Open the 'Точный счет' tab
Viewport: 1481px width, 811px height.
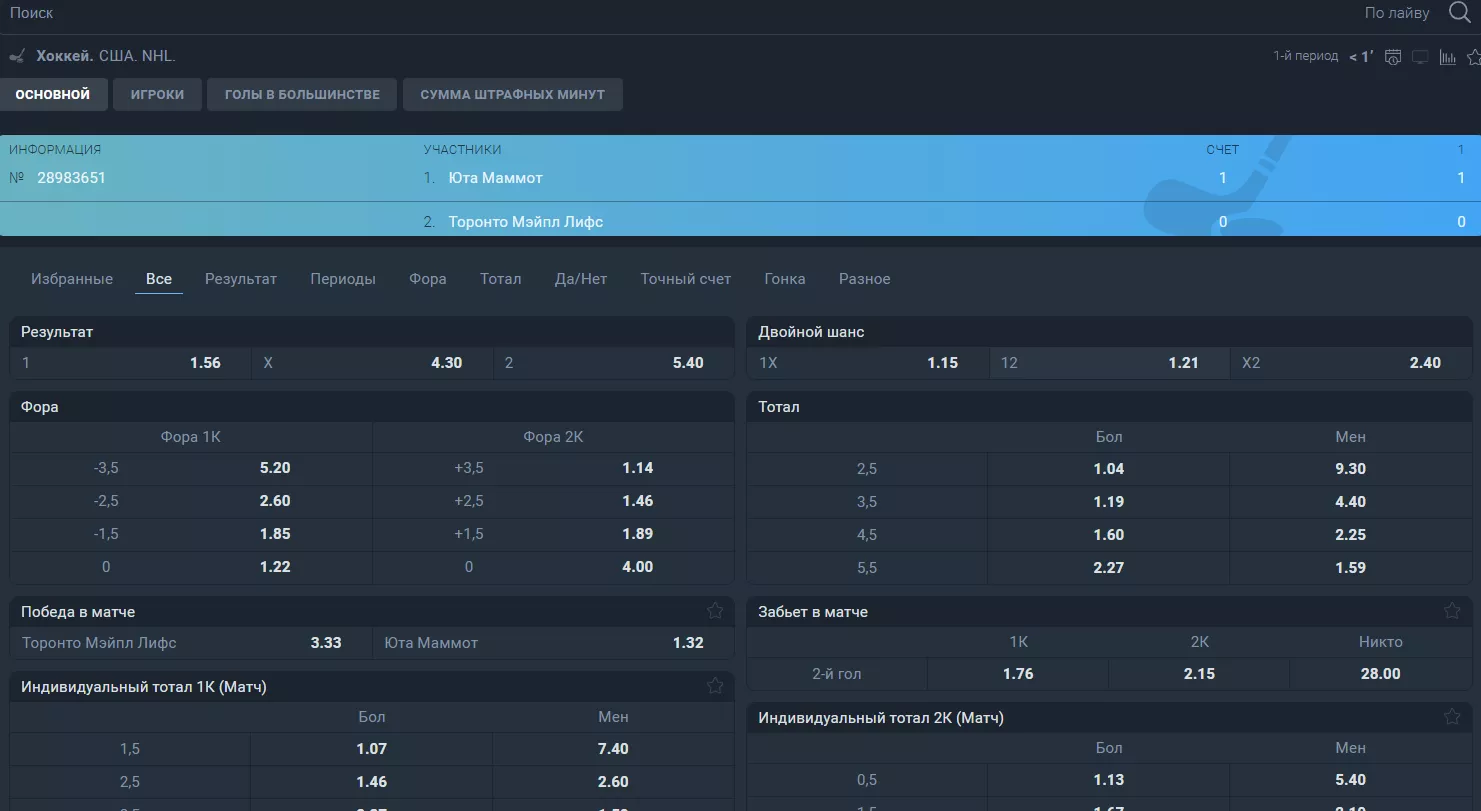point(685,279)
